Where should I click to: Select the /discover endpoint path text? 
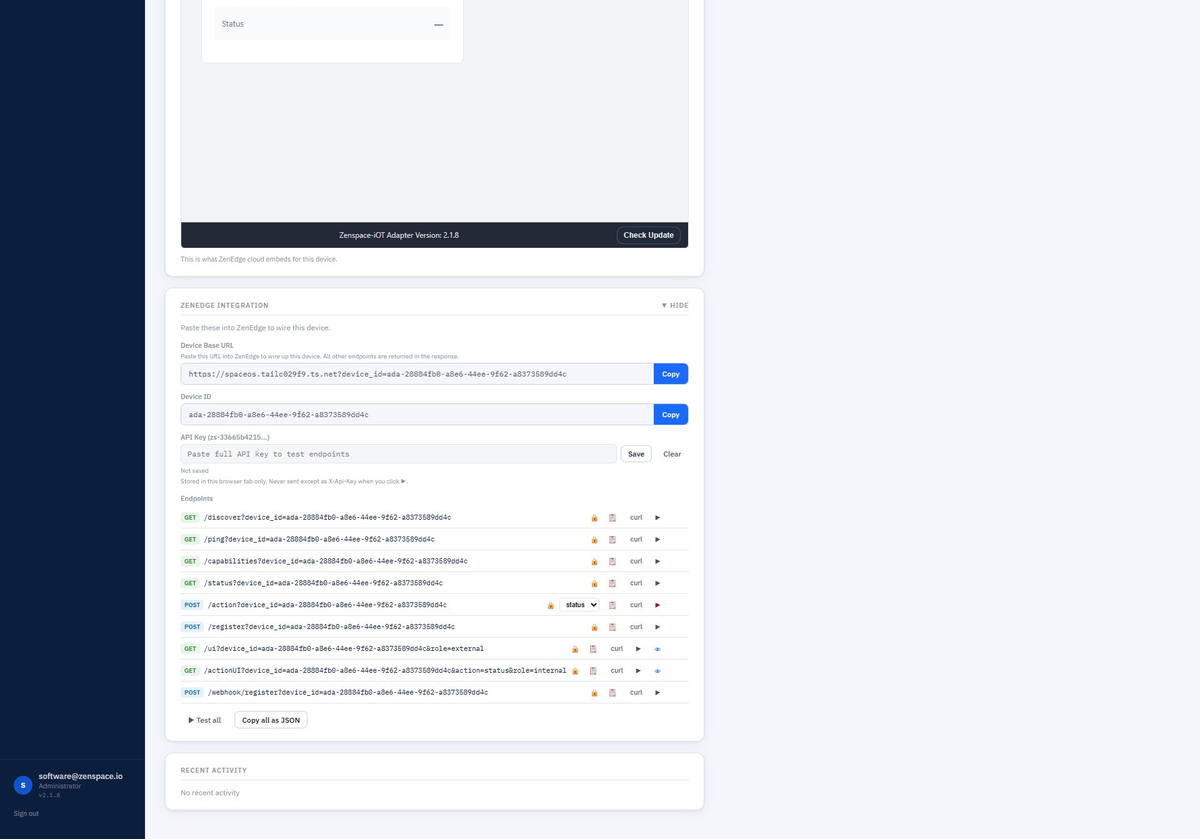(327, 518)
